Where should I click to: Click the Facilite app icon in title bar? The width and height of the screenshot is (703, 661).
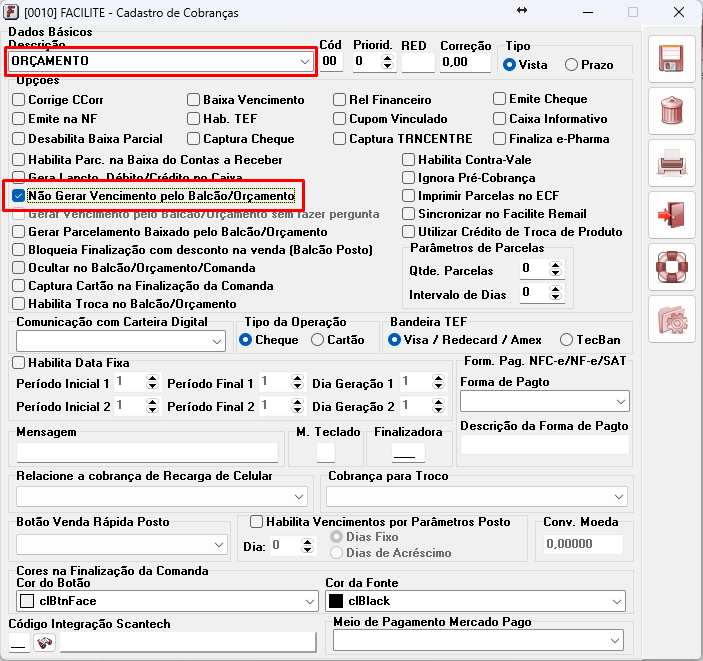tap(11, 12)
